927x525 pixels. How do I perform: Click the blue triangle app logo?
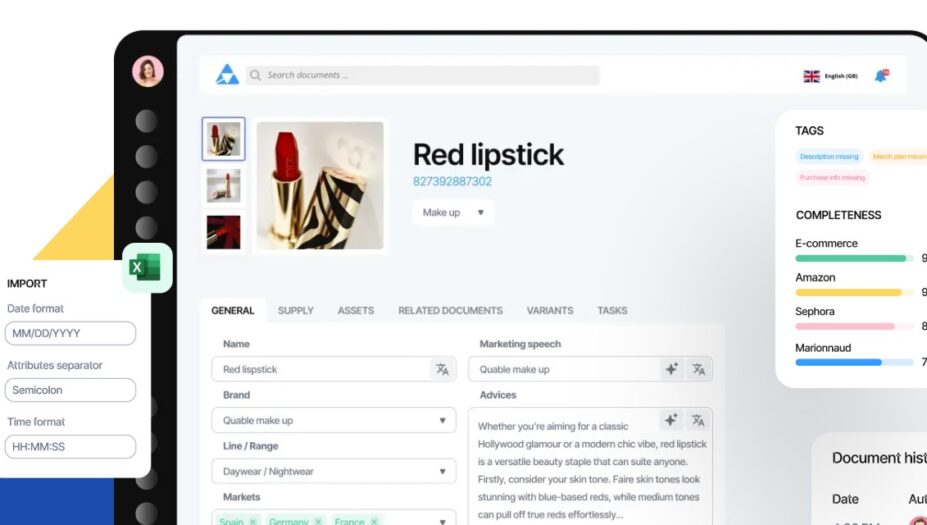227,75
